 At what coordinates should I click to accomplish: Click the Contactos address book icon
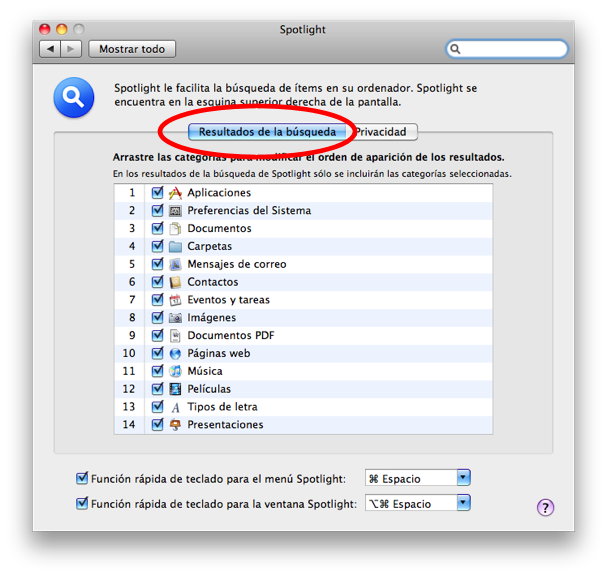[x=175, y=282]
